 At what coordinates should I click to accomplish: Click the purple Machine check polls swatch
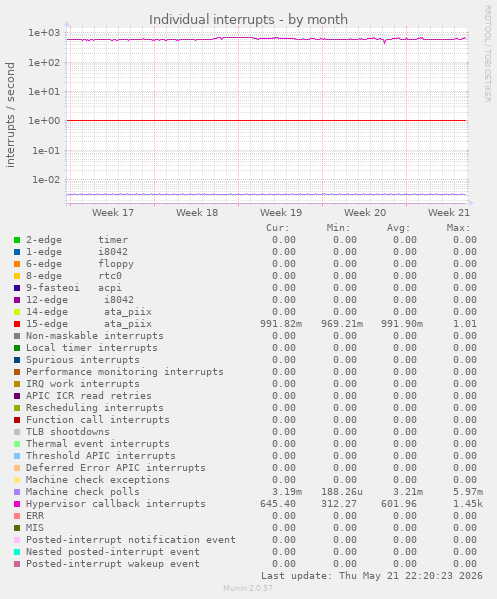click(17, 492)
